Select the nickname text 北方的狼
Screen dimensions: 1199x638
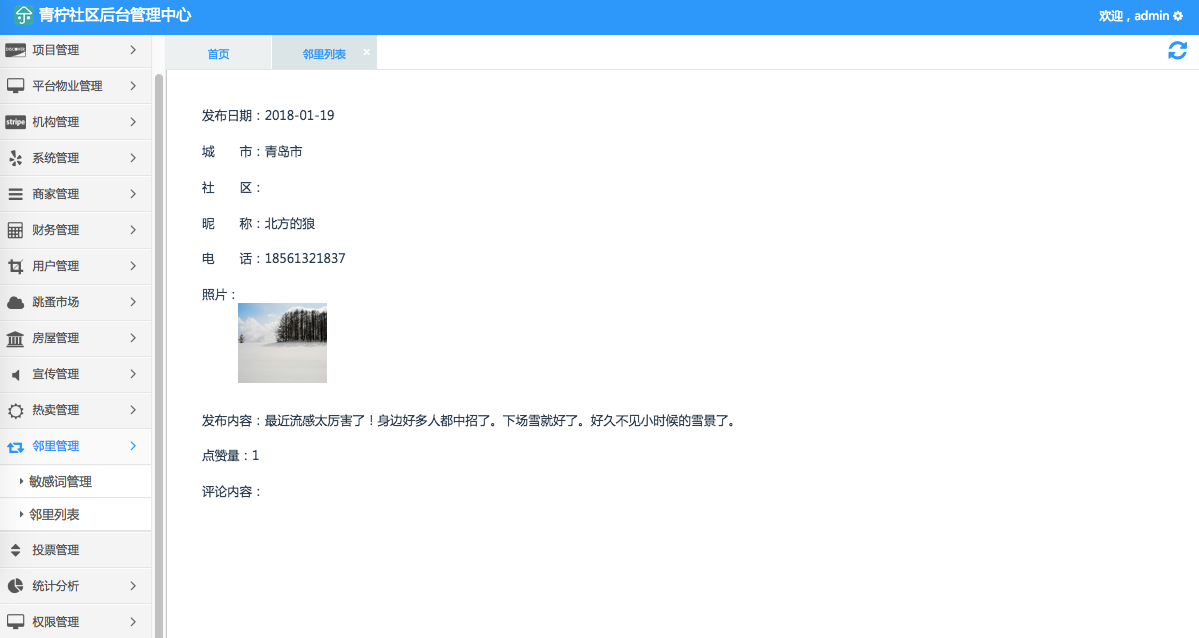[x=290, y=223]
